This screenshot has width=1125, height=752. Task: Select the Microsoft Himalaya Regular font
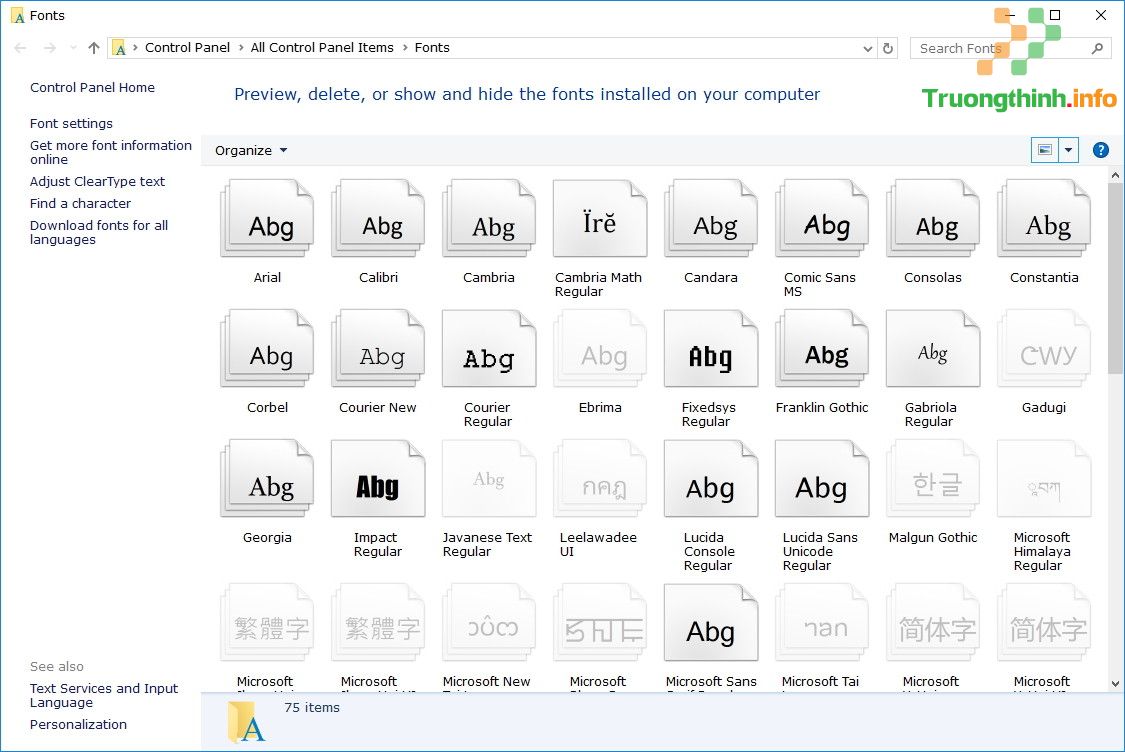click(x=1044, y=479)
